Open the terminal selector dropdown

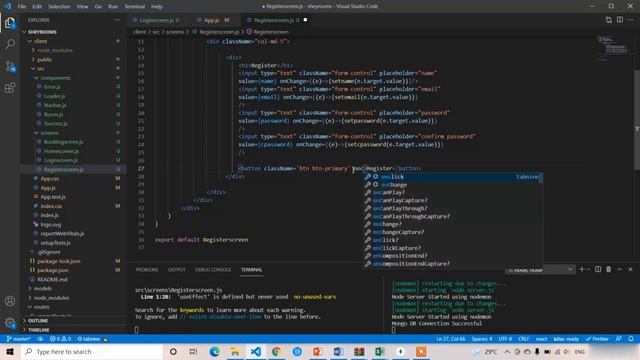pyautogui.click(x=540, y=270)
